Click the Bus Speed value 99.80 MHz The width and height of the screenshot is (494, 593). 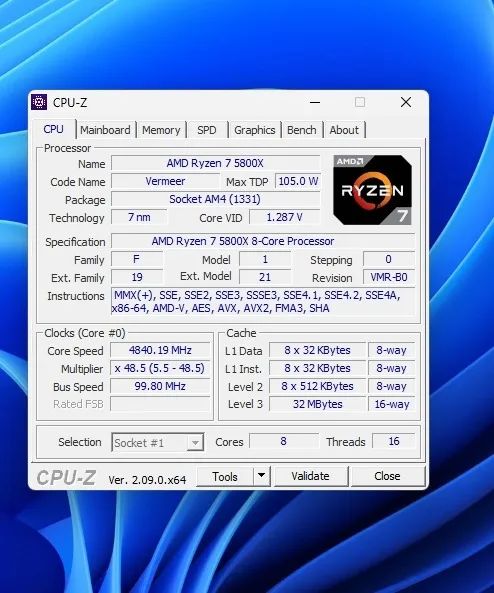[x=160, y=386]
